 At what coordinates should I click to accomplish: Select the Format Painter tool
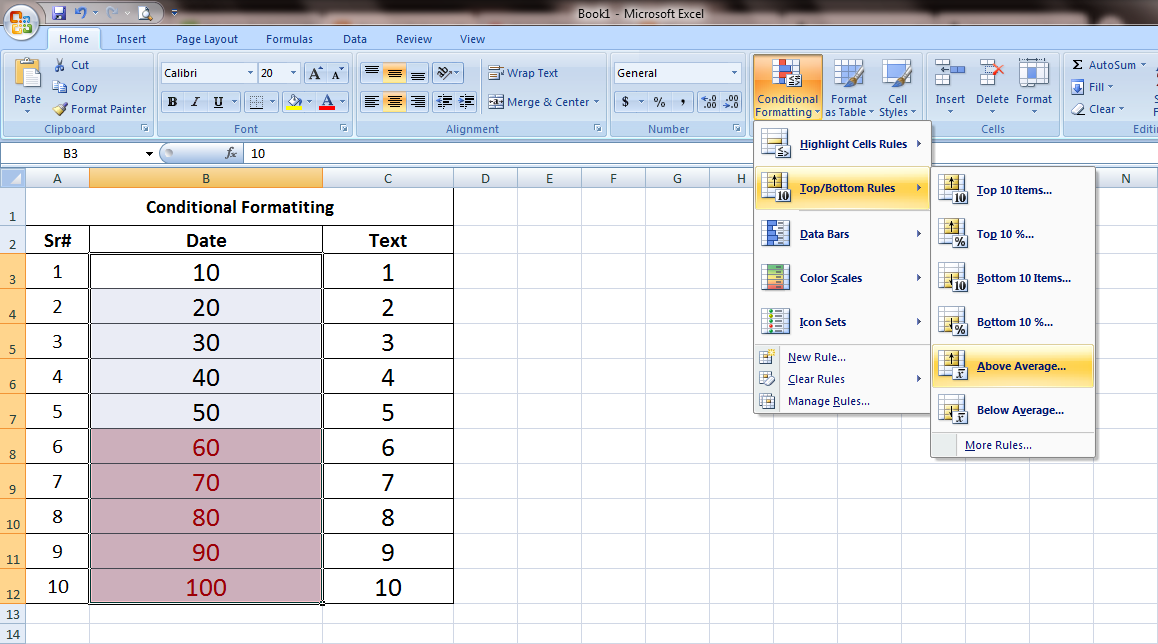(99, 109)
